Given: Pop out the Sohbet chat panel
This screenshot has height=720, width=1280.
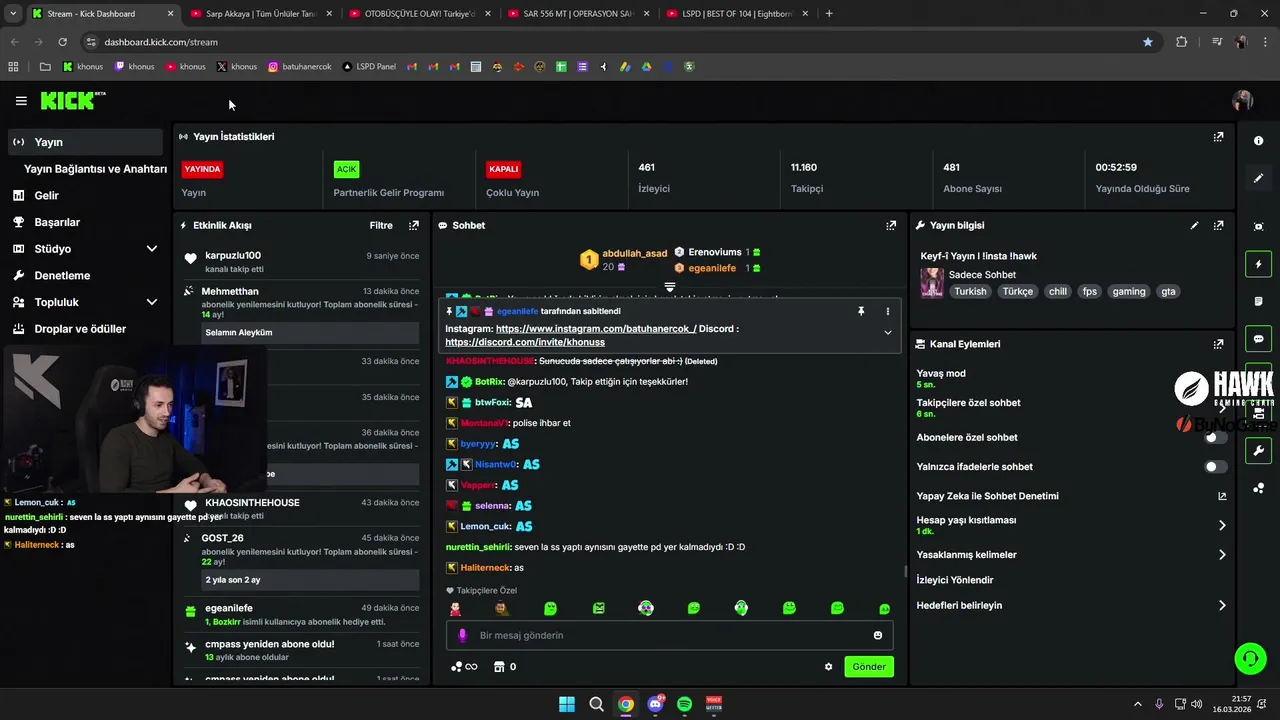Looking at the screenshot, I should (x=891, y=226).
